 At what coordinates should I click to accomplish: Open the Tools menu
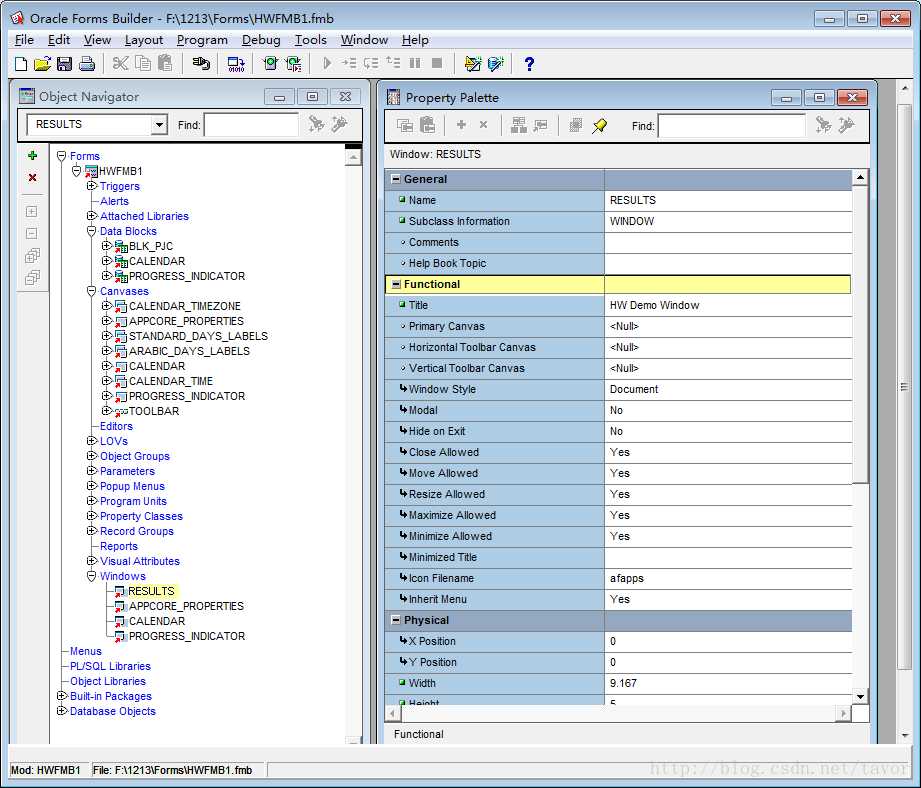click(311, 40)
